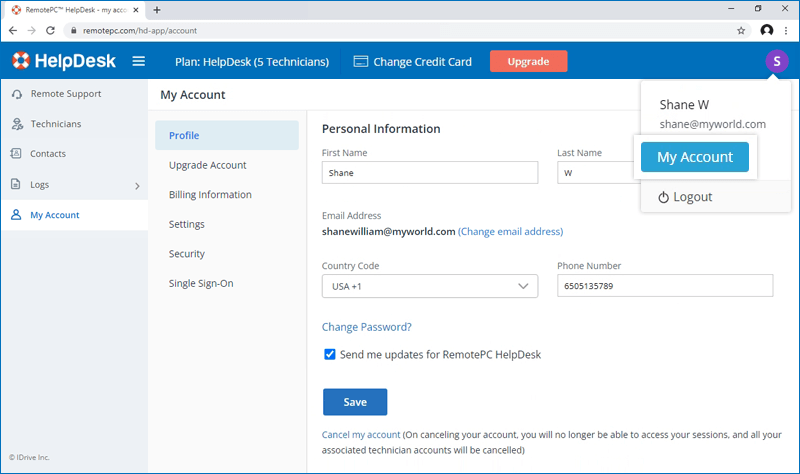Click the First Name input field

[x=430, y=172]
